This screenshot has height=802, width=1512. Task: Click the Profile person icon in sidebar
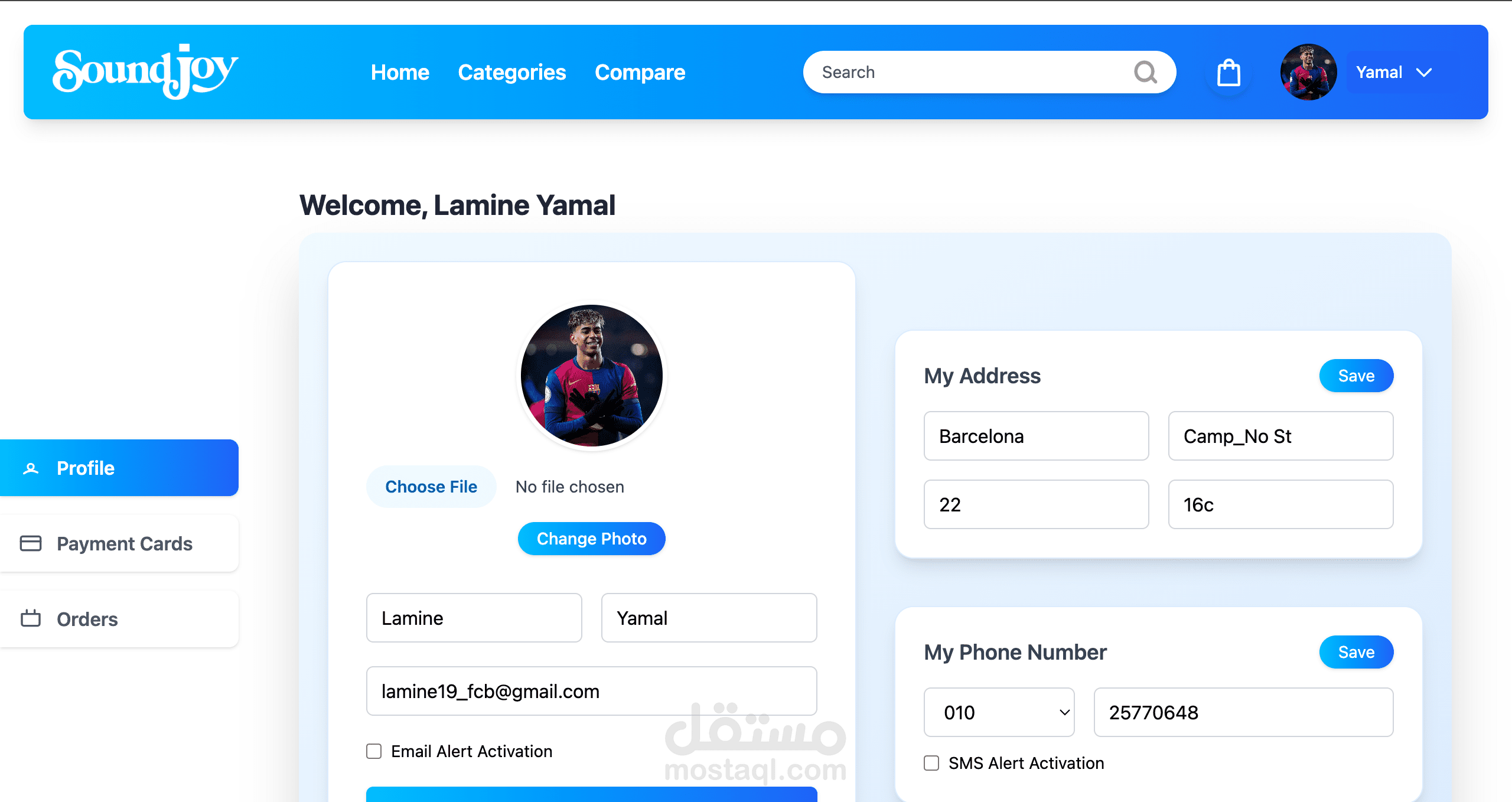coord(31,468)
